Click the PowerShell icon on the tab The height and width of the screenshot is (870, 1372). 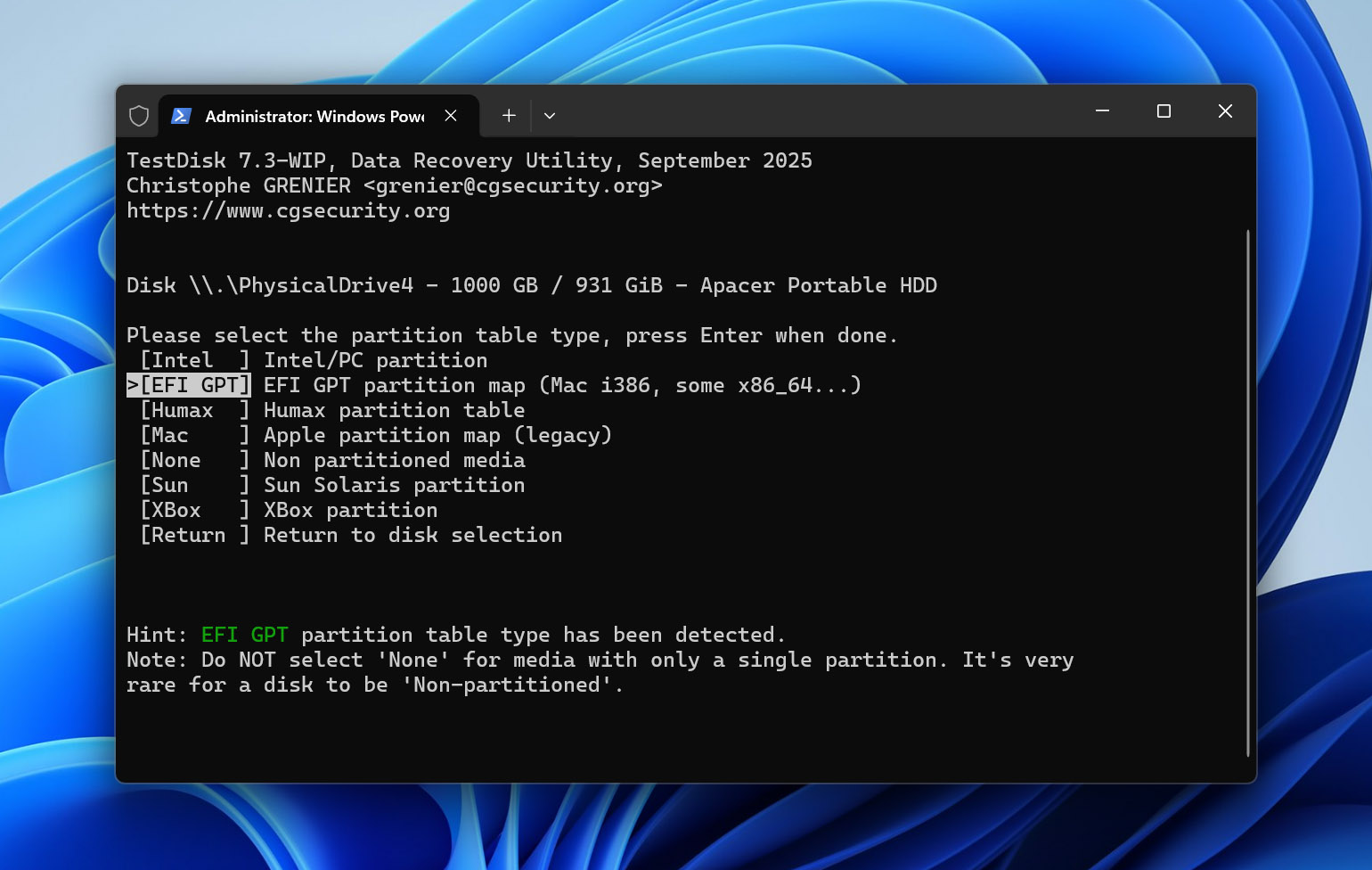(x=181, y=116)
